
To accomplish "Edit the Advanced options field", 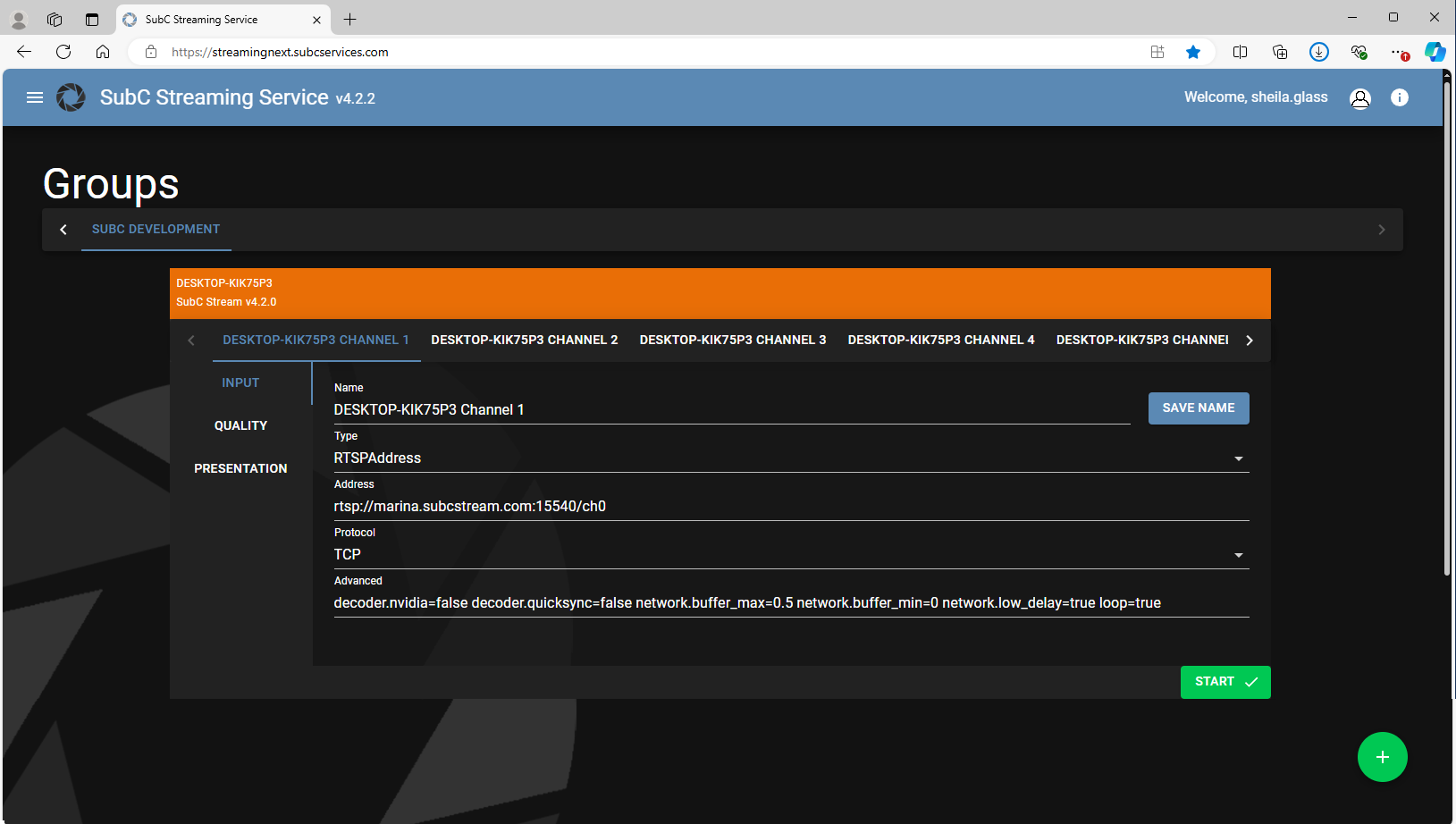I will pyautogui.click(x=791, y=602).
